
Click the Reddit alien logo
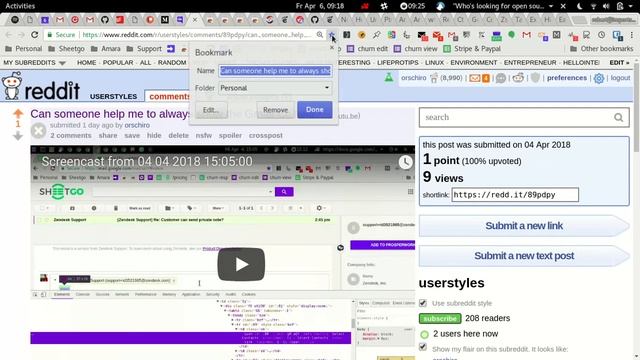(x=11, y=86)
